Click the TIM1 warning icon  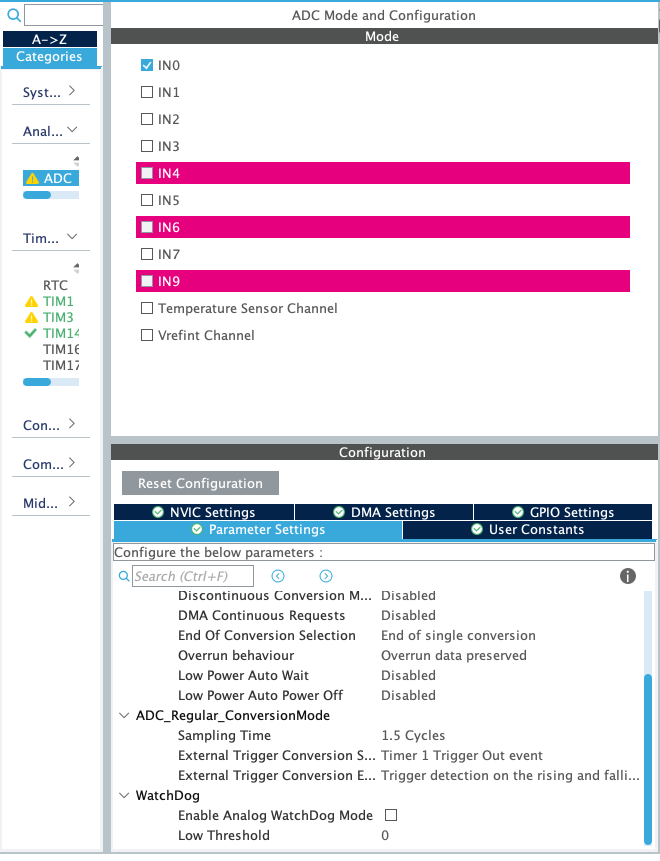[x=31, y=301]
